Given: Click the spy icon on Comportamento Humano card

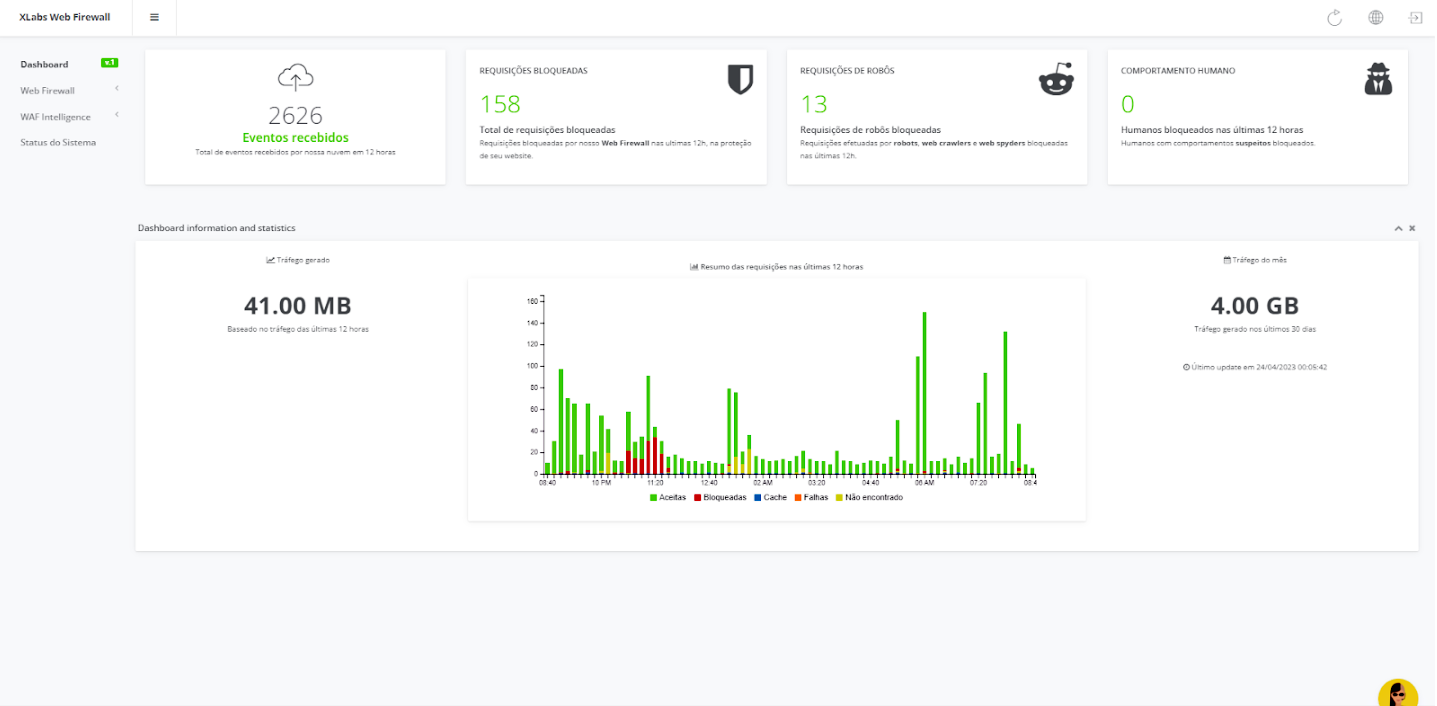Looking at the screenshot, I should coord(1378,77).
